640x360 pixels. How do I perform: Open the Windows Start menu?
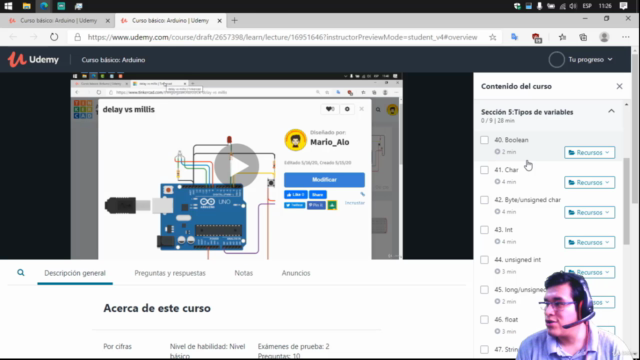click(x=8, y=6)
